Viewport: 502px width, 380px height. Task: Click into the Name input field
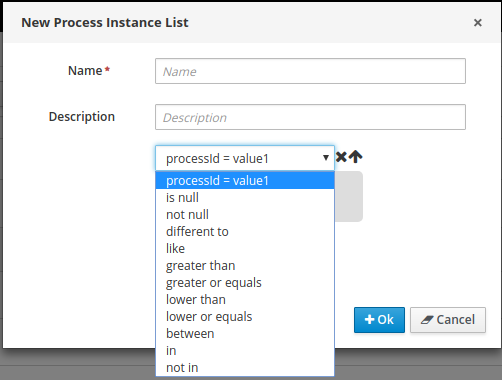click(x=310, y=71)
